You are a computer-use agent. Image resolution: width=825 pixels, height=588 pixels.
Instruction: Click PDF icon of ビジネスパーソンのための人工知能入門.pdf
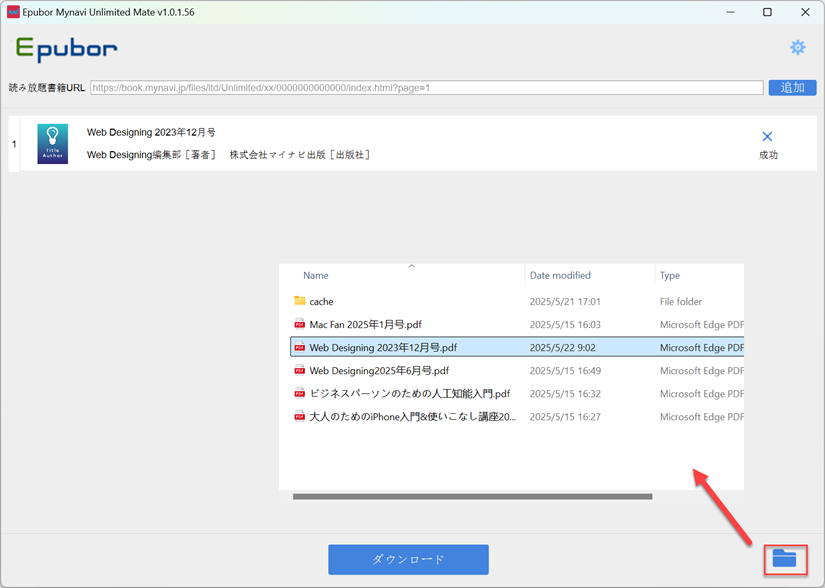pos(300,393)
